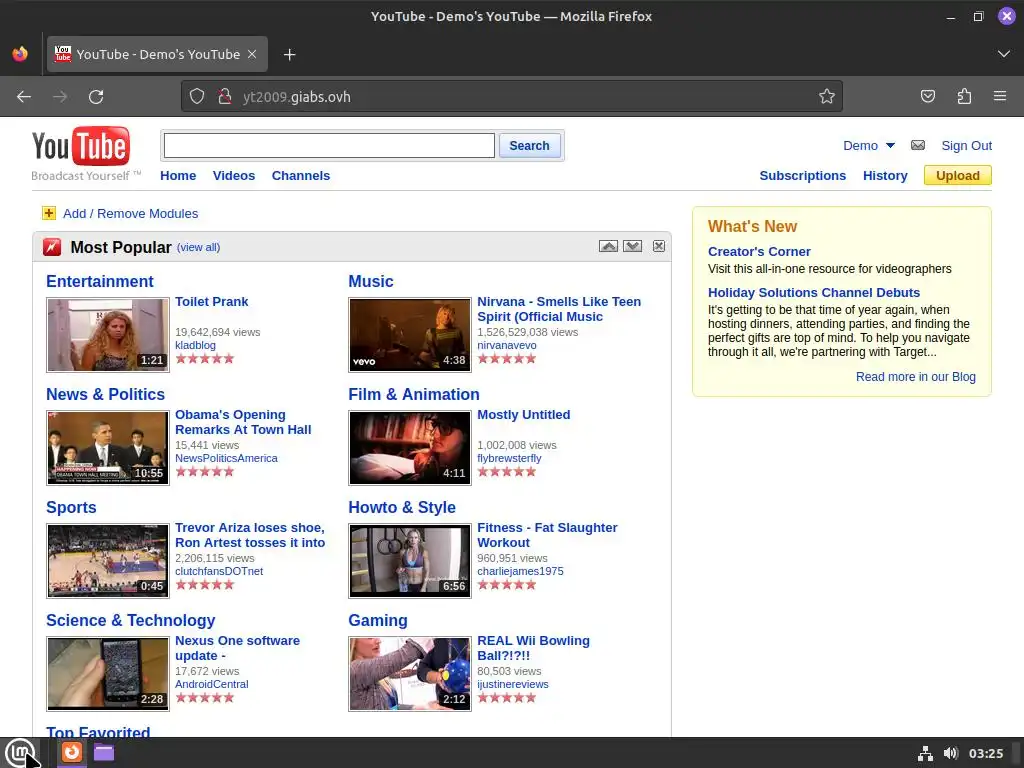
Task: Focus the YouTube search input field
Action: [x=329, y=146]
